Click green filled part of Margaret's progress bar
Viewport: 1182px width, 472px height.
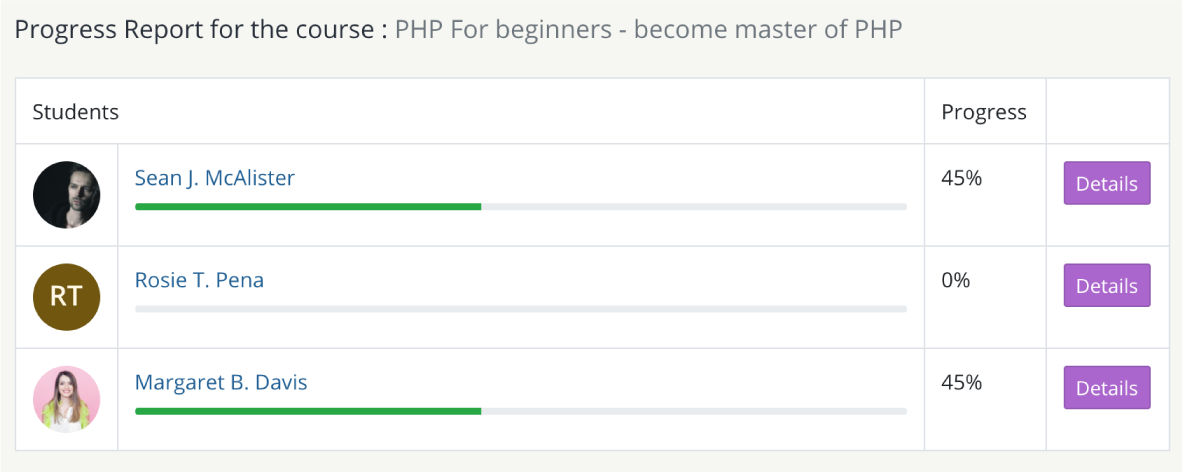308,412
